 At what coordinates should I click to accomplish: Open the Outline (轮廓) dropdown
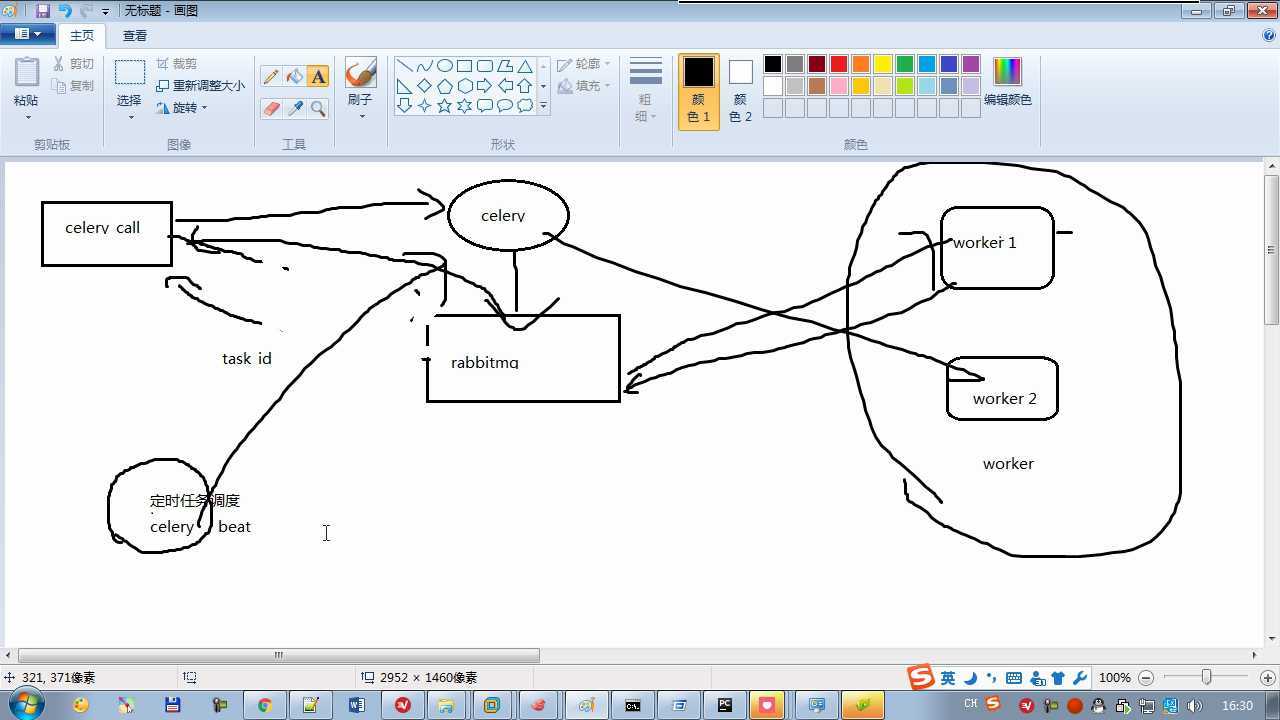[x=584, y=64]
